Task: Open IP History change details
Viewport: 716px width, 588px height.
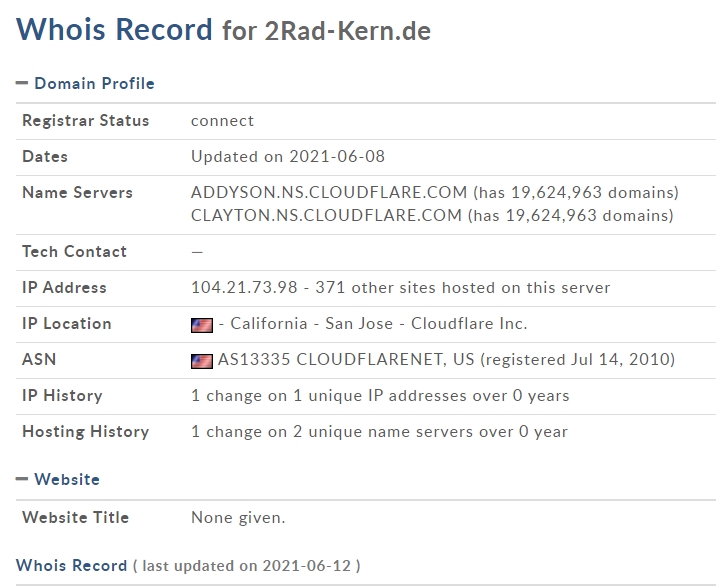Action: (x=380, y=396)
